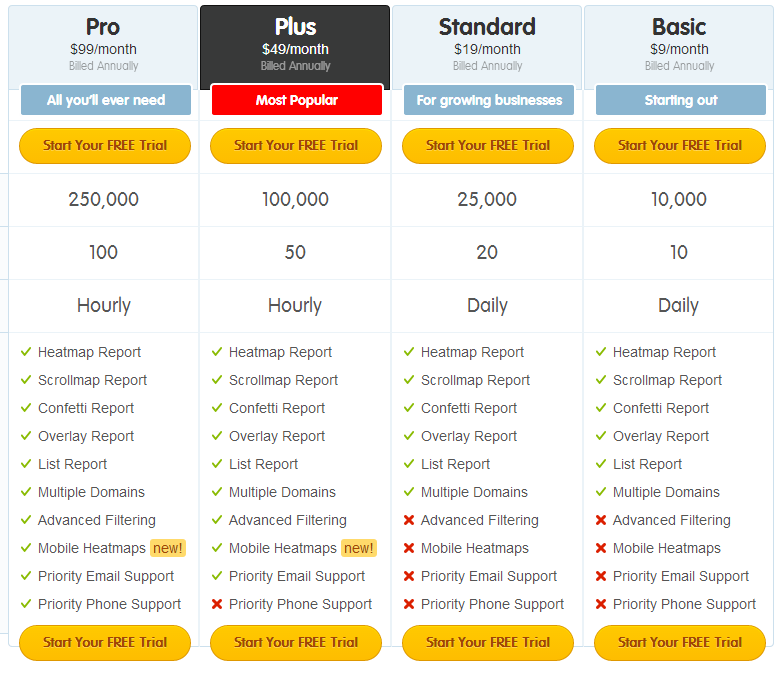This screenshot has width=782, height=674.
Task: Click the top Standard plan free trial button
Action: tap(488, 146)
